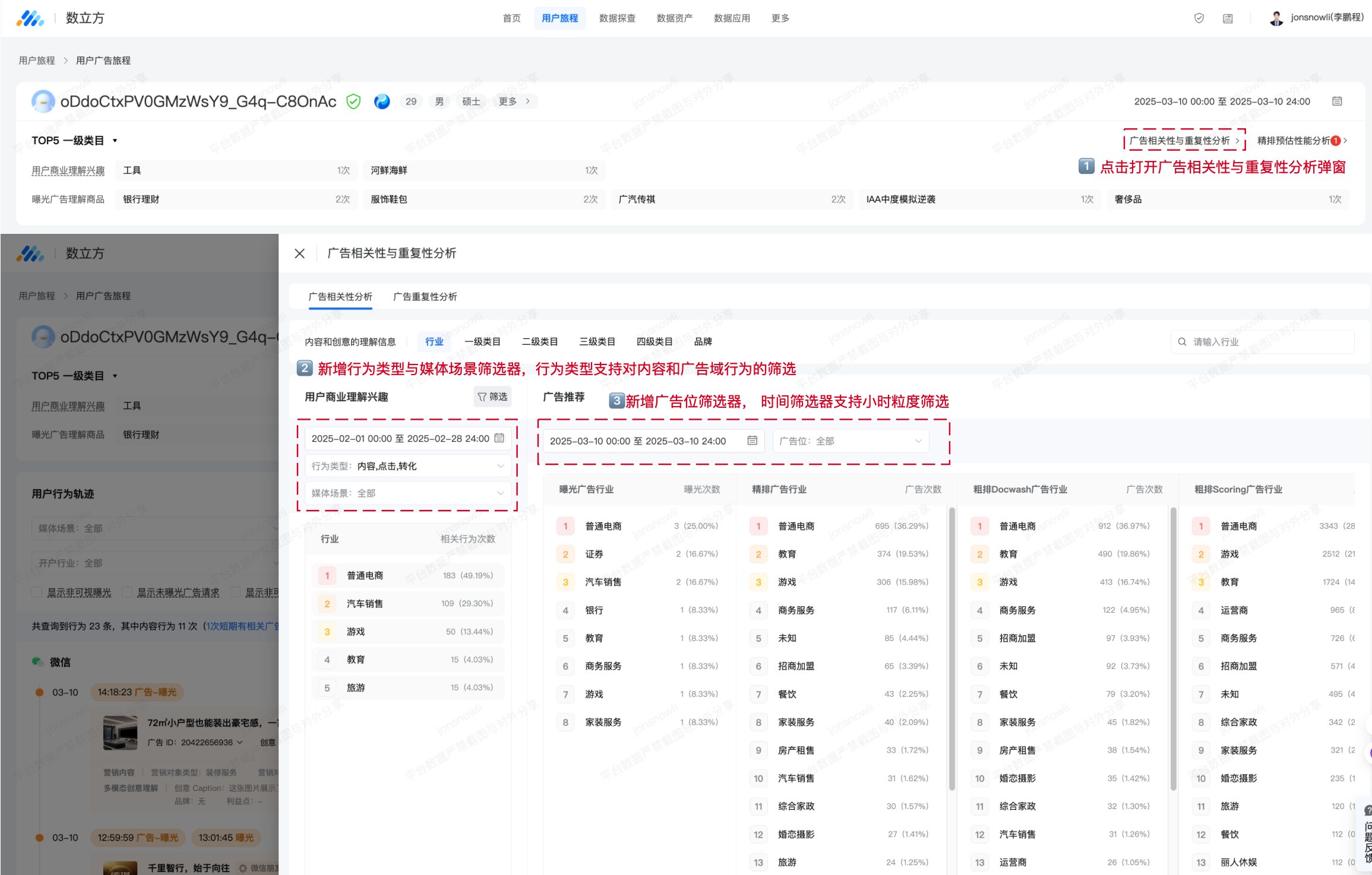Open the 媒体场景 dropdown in the filter panel
The height and width of the screenshot is (875, 1372).
[x=407, y=493]
